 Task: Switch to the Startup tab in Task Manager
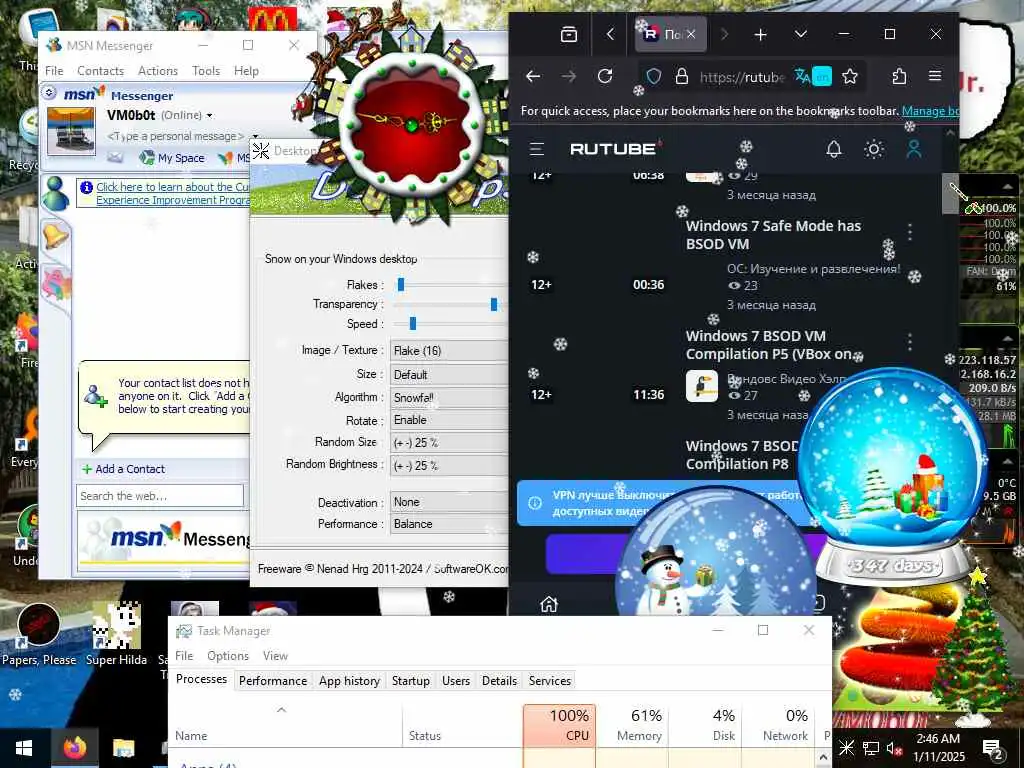(x=411, y=680)
